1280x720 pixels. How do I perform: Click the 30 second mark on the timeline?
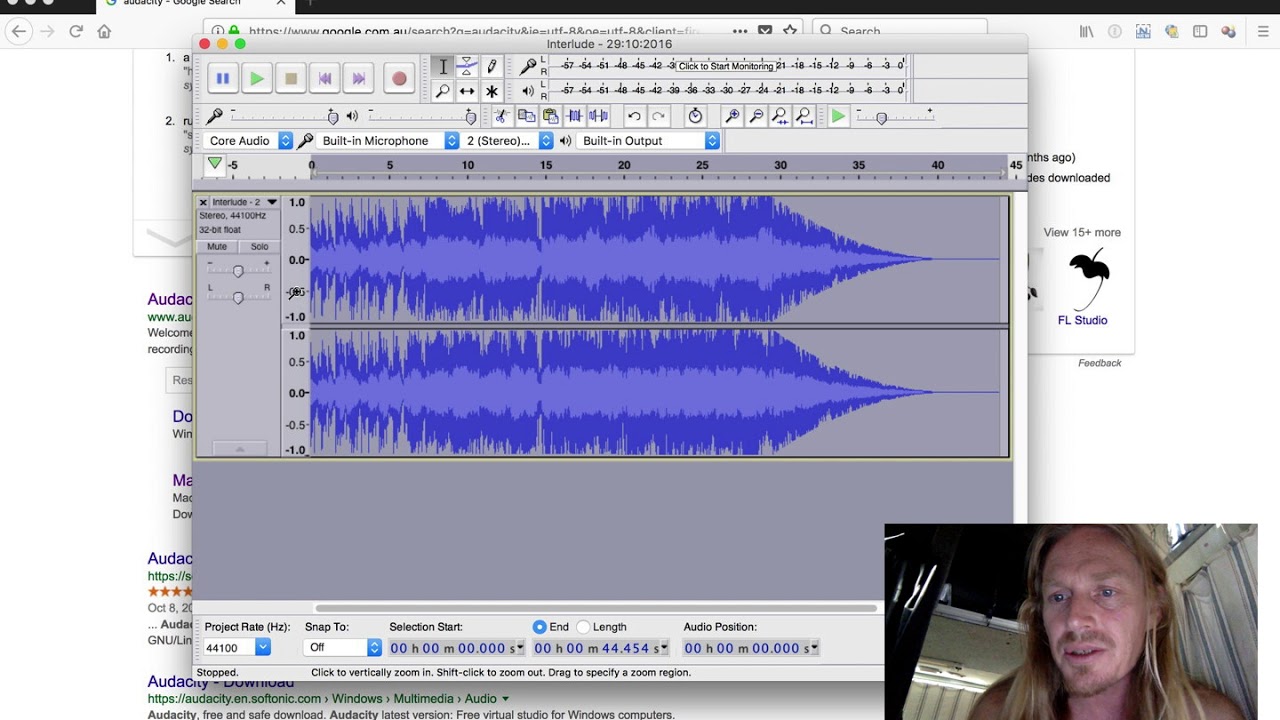780,165
